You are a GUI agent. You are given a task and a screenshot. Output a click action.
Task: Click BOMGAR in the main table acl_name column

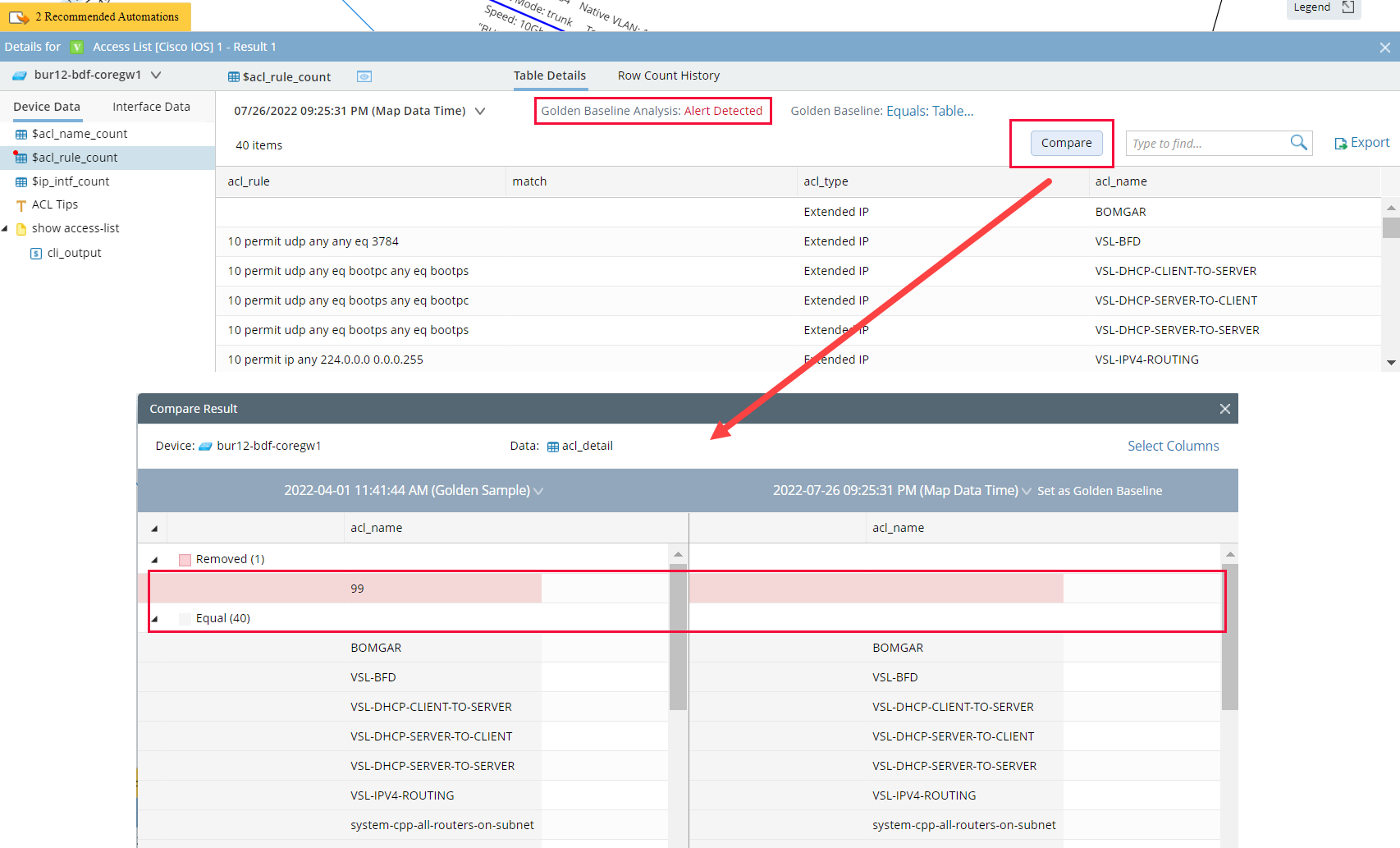1120,212
